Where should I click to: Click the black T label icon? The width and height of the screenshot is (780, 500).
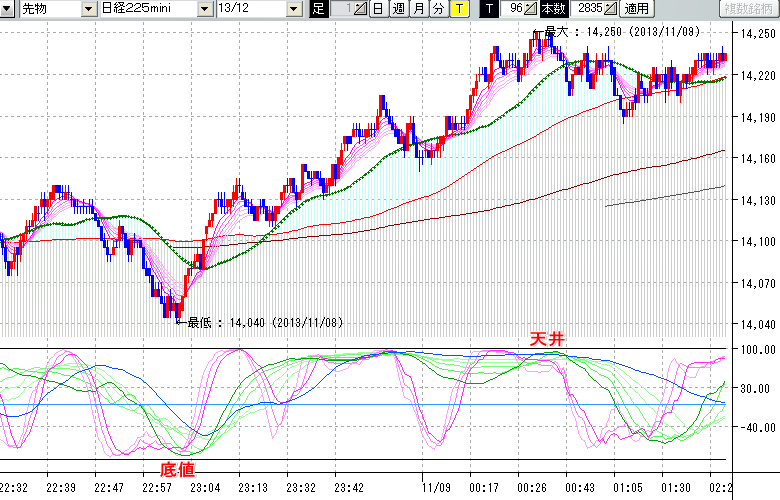click(x=489, y=9)
